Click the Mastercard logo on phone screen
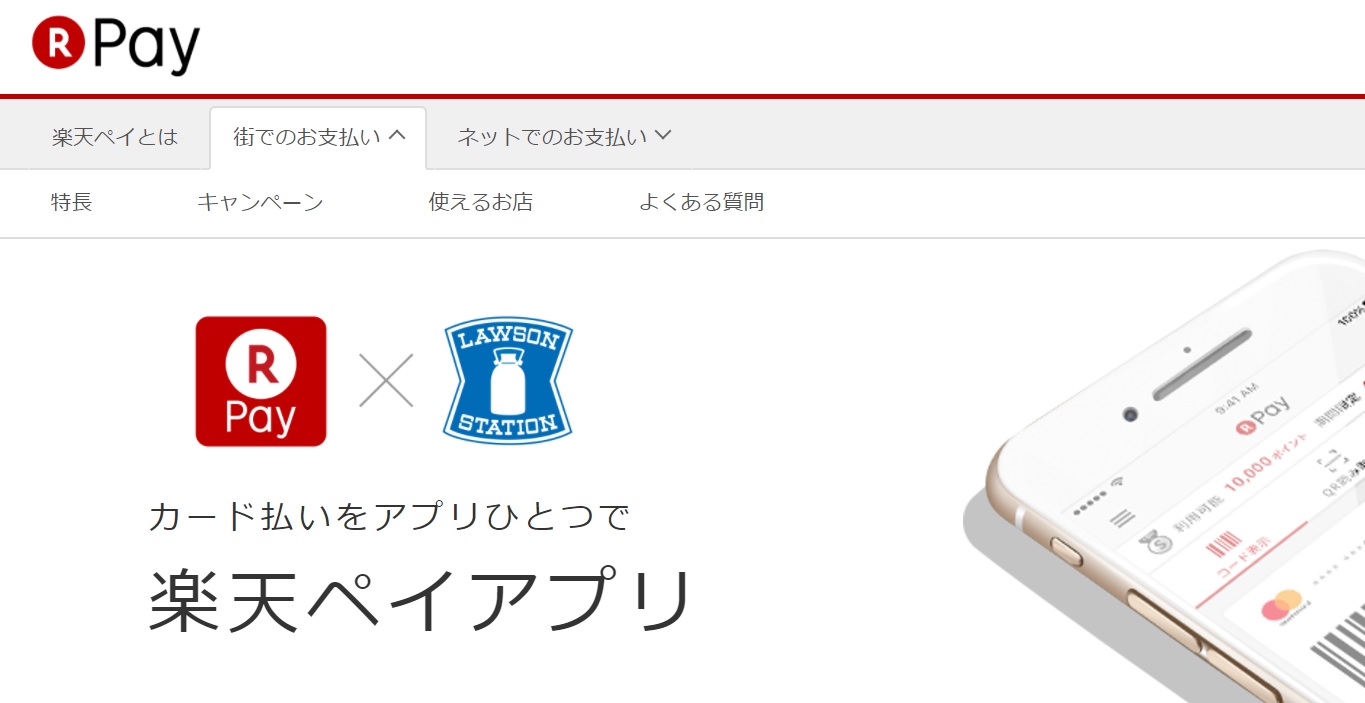Screen dimensions: 1365x703 1281,605
